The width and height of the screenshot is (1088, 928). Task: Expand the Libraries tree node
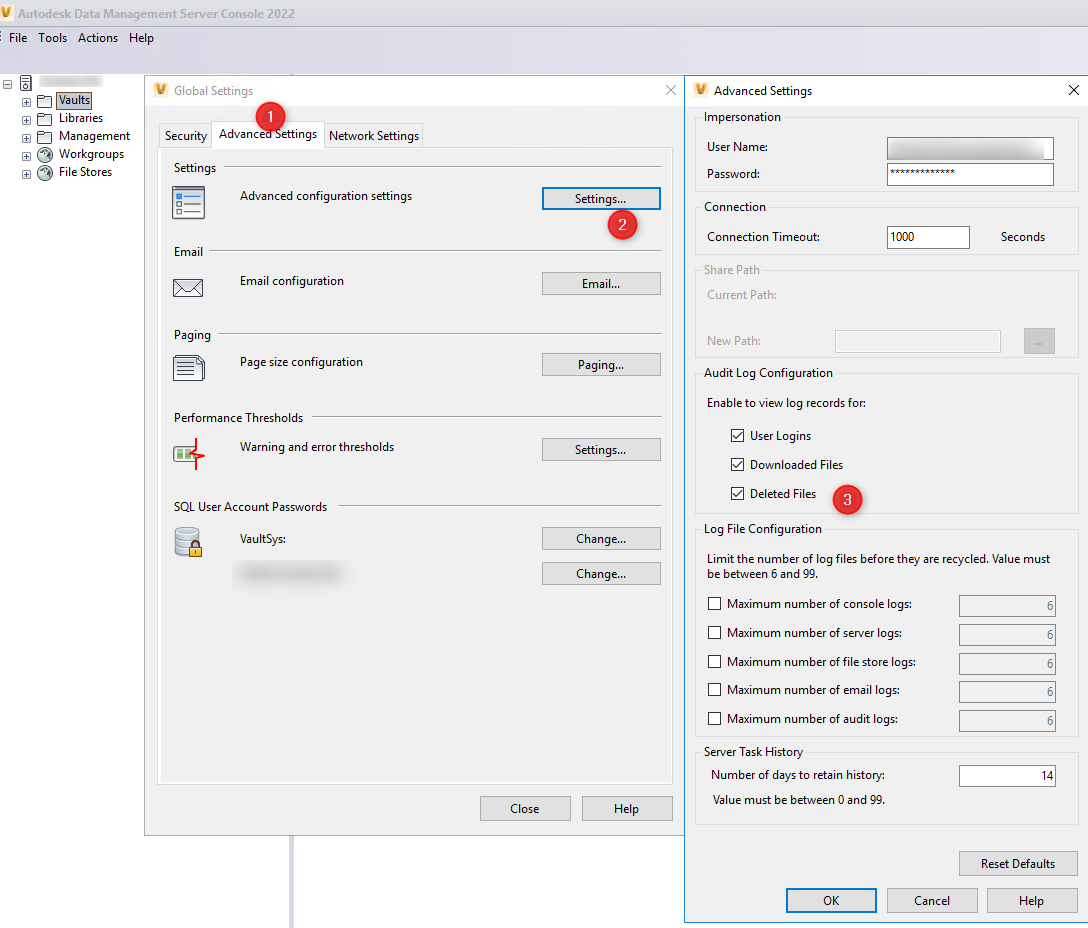pos(25,118)
